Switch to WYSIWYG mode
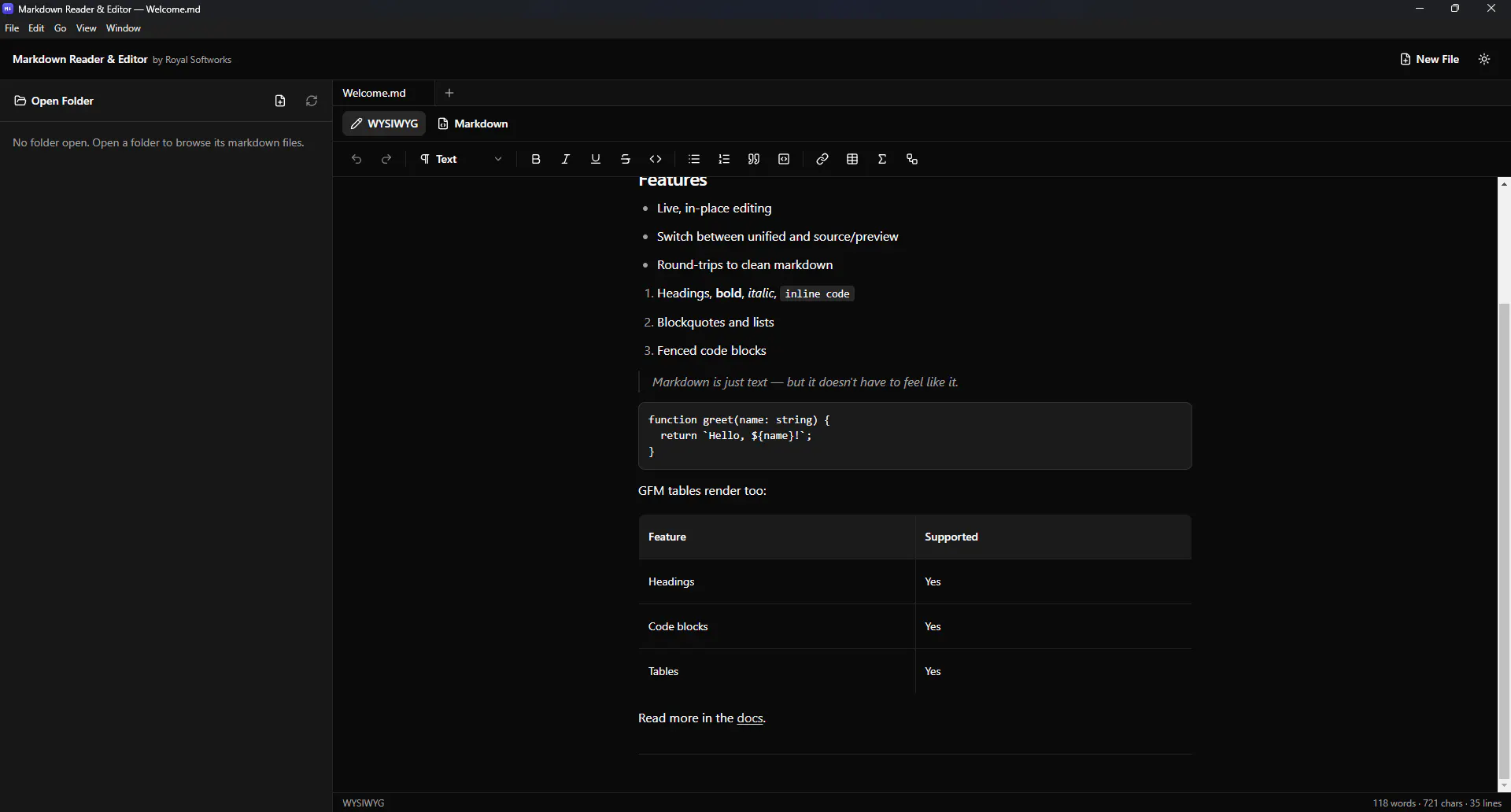Screen dimensions: 1511x812 click(384, 124)
